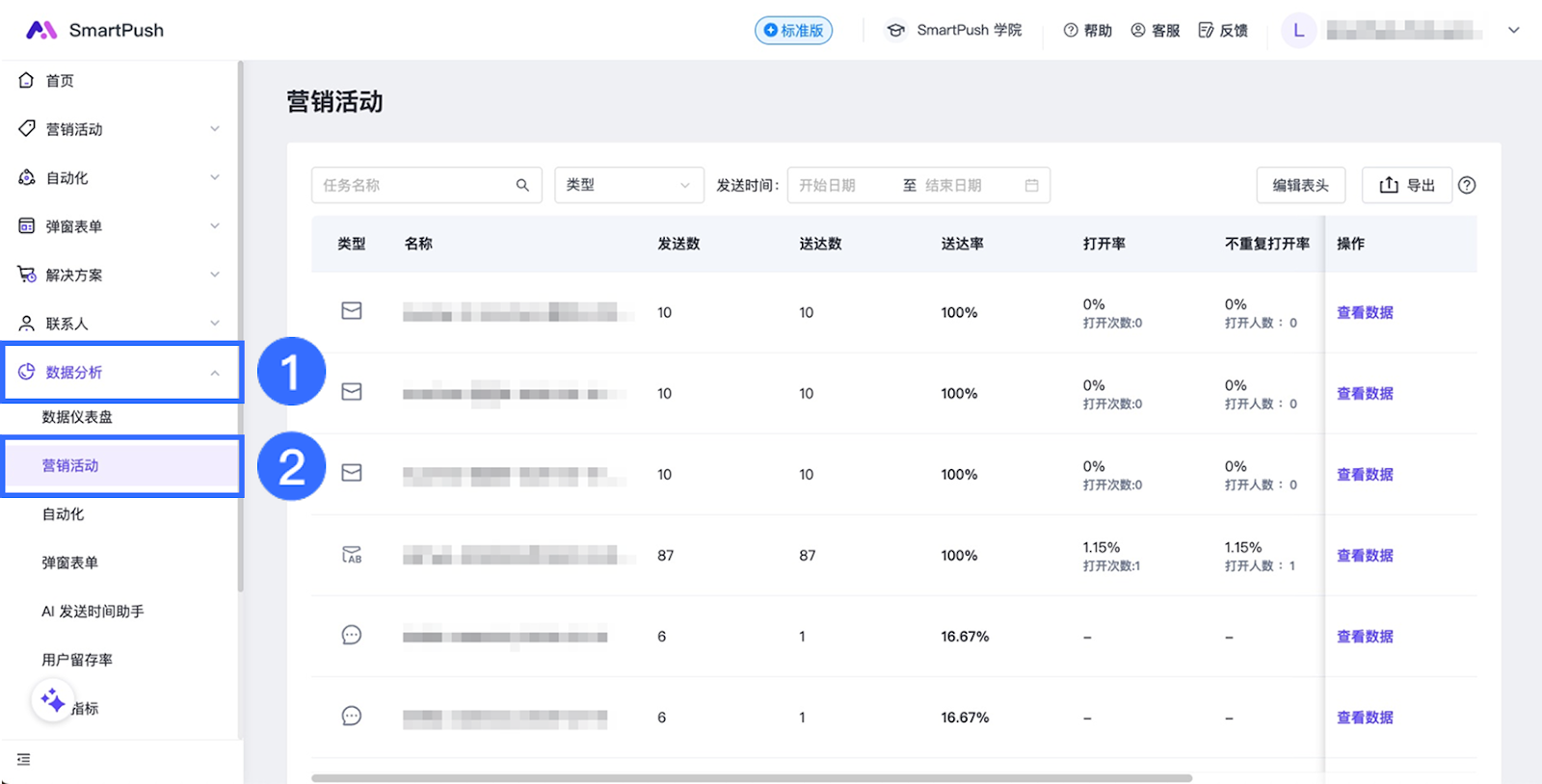Click the 反馈 feedback icon in header
The height and width of the screenshot is (784, 1542).
point(1206,30)
